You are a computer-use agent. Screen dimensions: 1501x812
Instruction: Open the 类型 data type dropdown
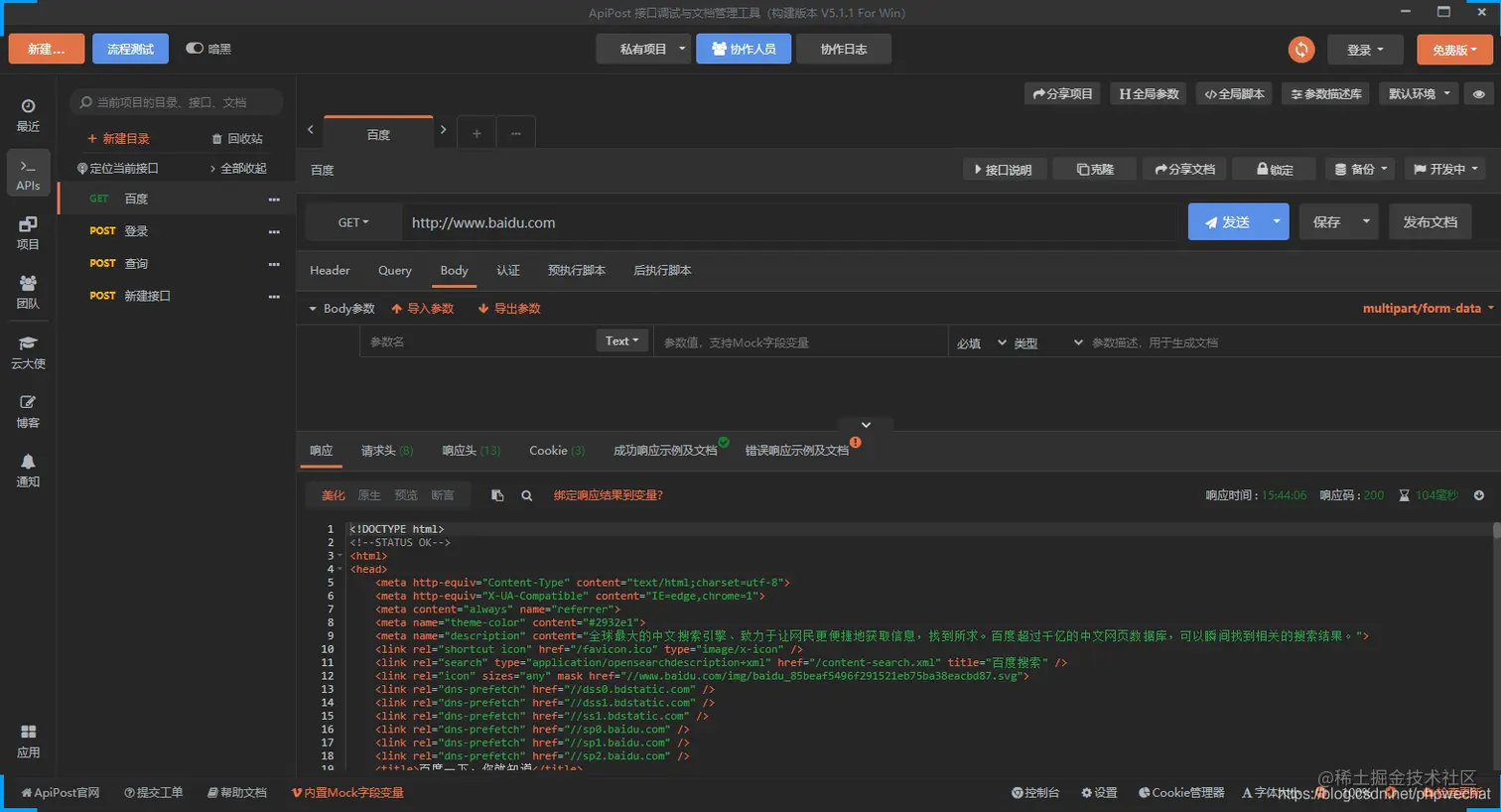tap(1048, 343)
